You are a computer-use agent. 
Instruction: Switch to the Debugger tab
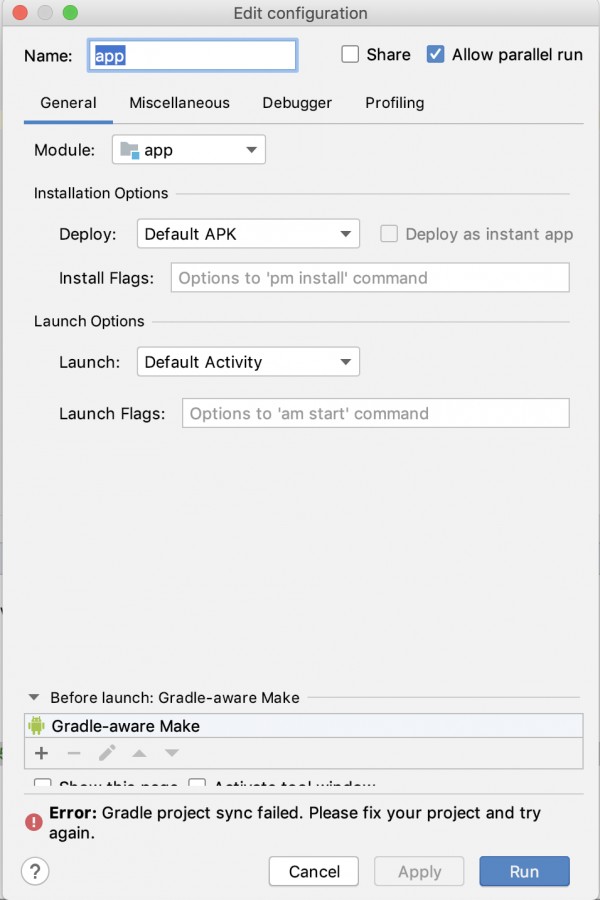(297, 103)
